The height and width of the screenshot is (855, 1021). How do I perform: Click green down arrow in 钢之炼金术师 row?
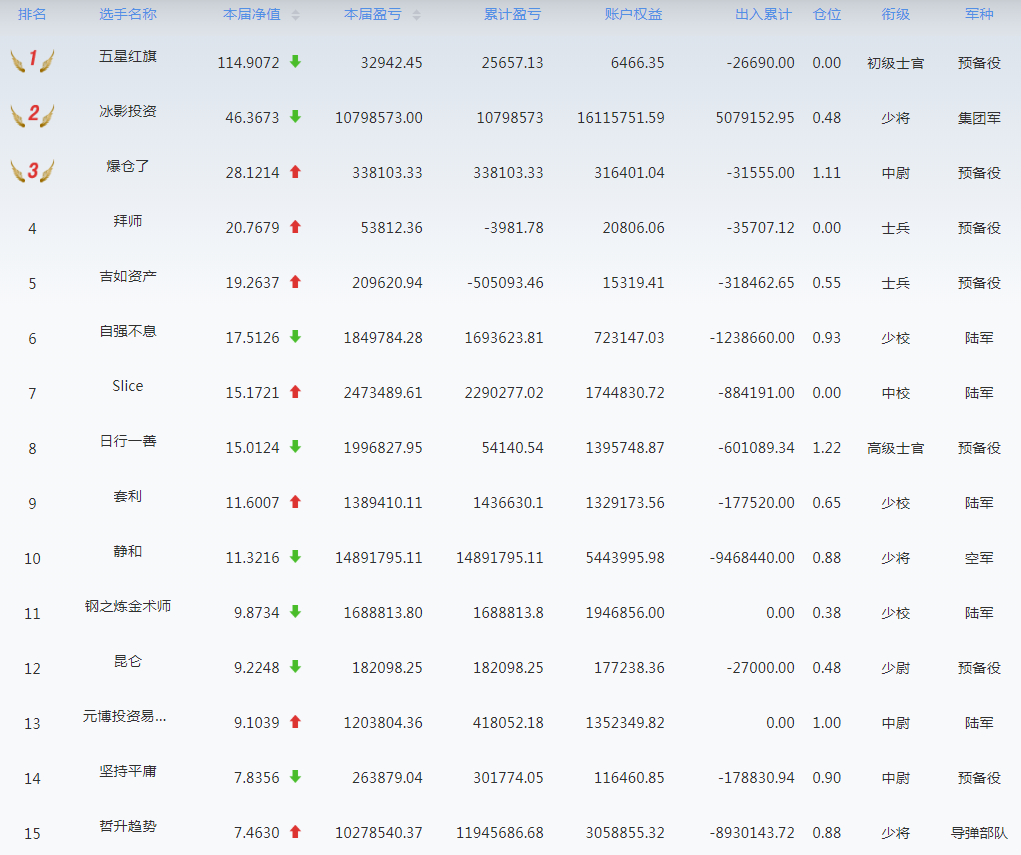click(x=295, y=611)
